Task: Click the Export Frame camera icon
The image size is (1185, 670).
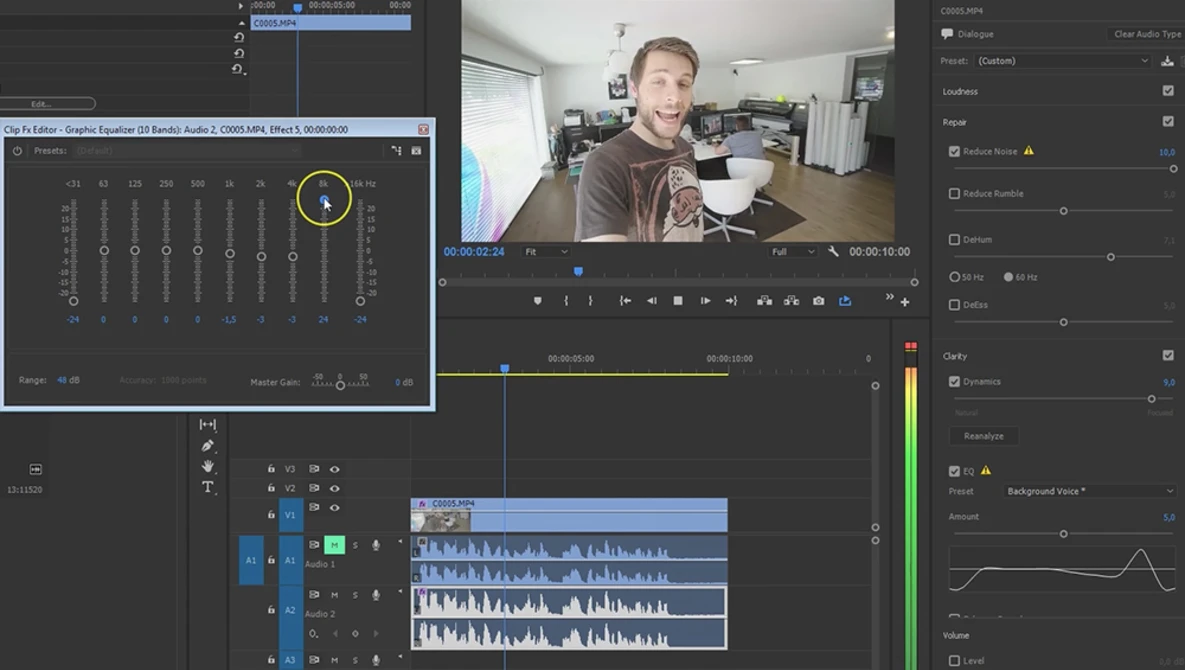Action: 818,301
